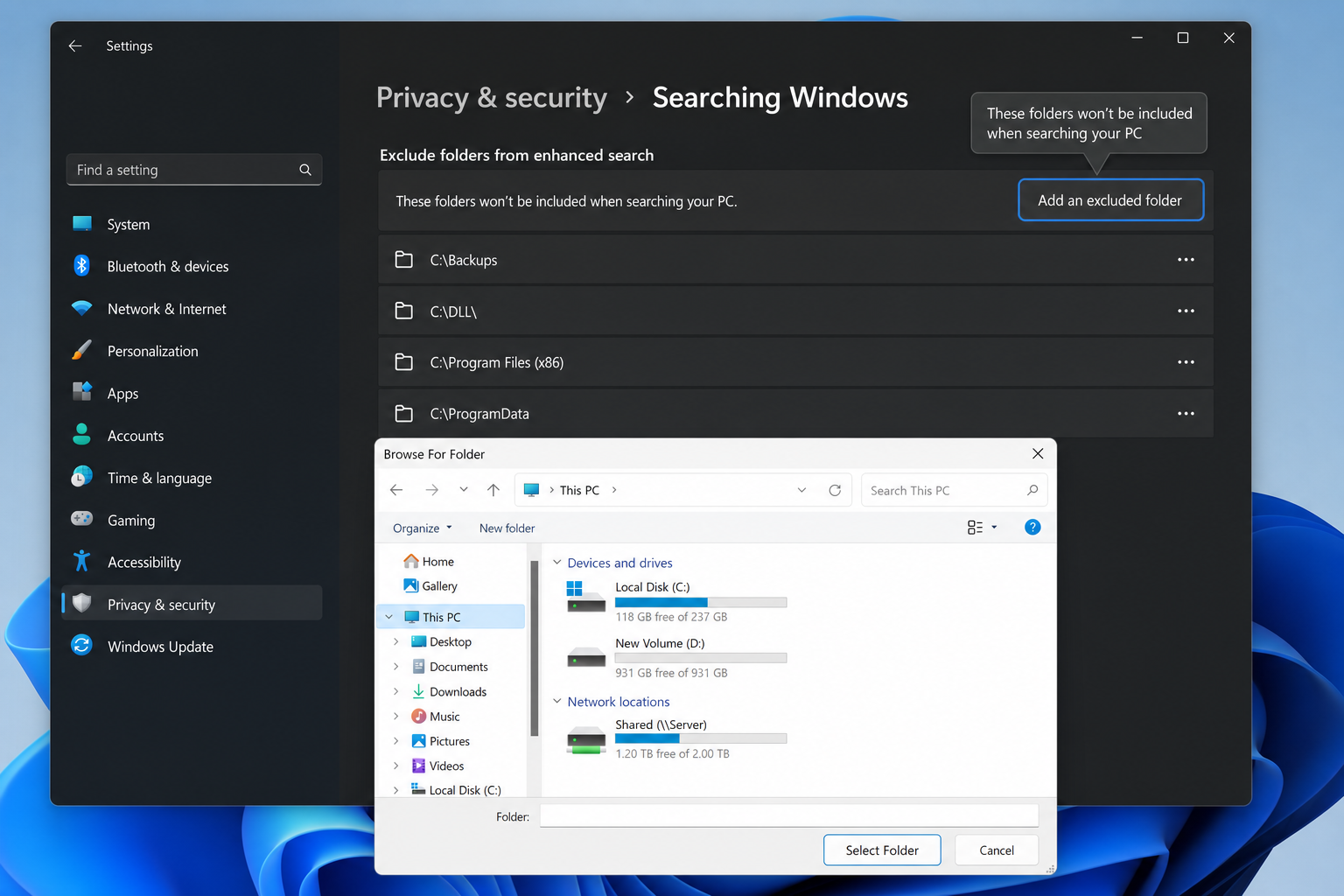Viewport: 1344px width, 896px height.
Task: Click more options for C:\Backups
Action: (1186, 260)
